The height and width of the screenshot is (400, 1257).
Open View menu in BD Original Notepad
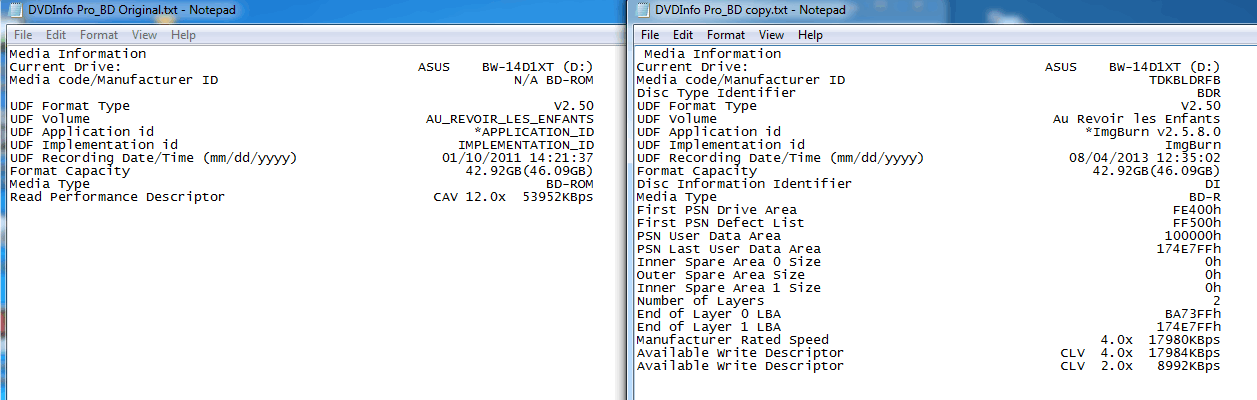click(145, 34)
